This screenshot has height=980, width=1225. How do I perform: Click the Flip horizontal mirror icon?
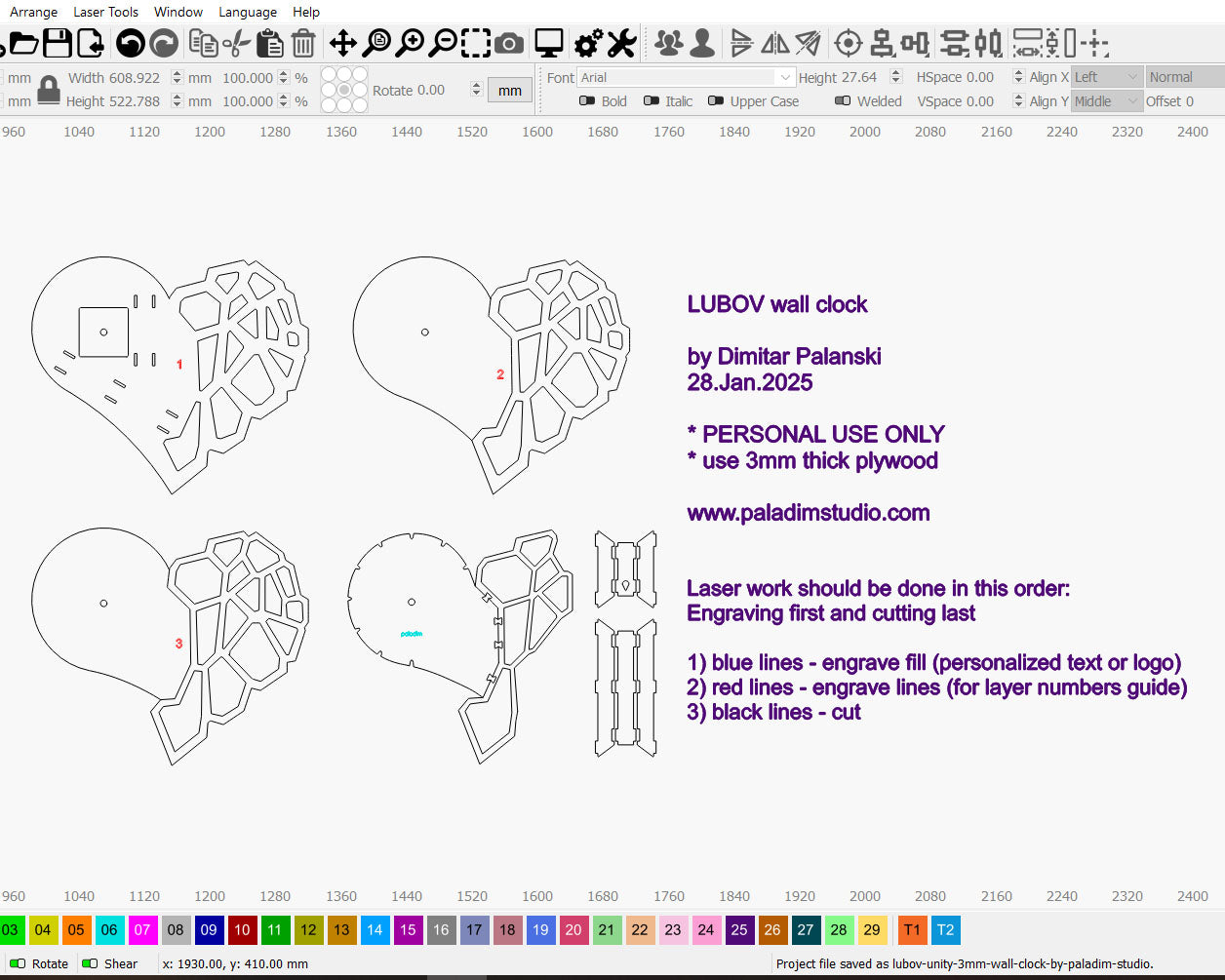click(775, 43)
